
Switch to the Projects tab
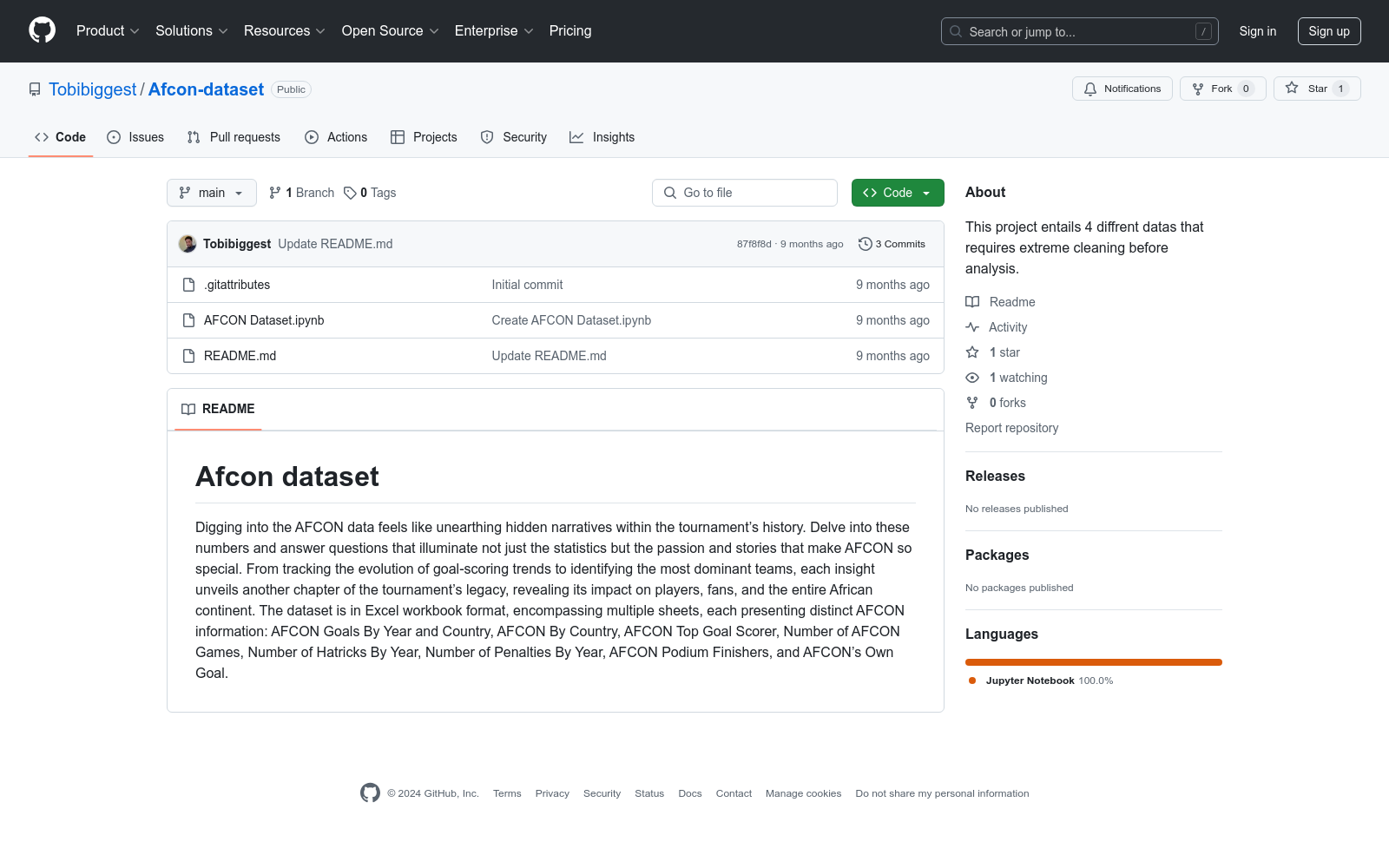[x=424, y=137]
